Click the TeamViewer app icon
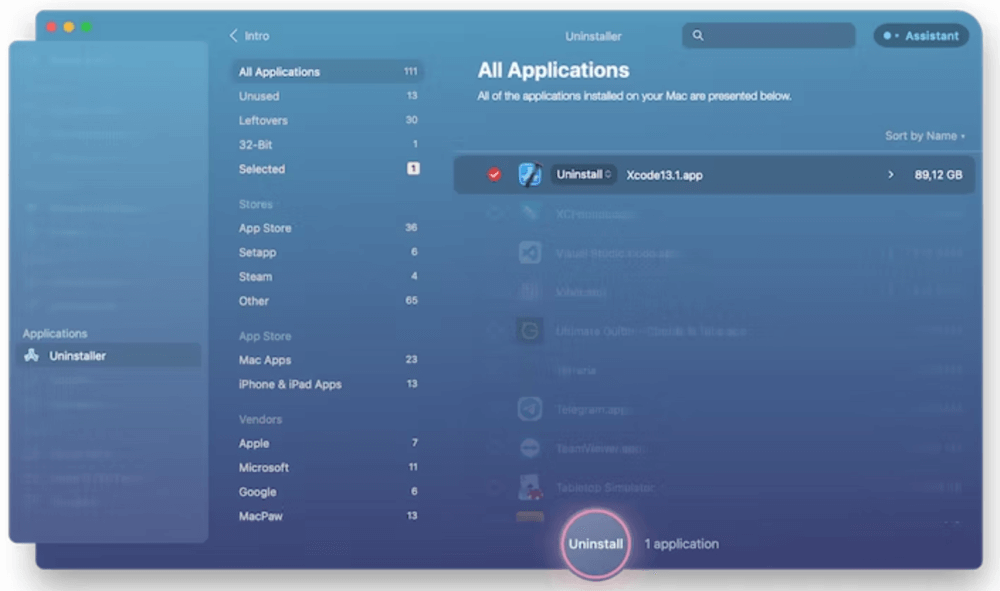 tap(529, 448)
